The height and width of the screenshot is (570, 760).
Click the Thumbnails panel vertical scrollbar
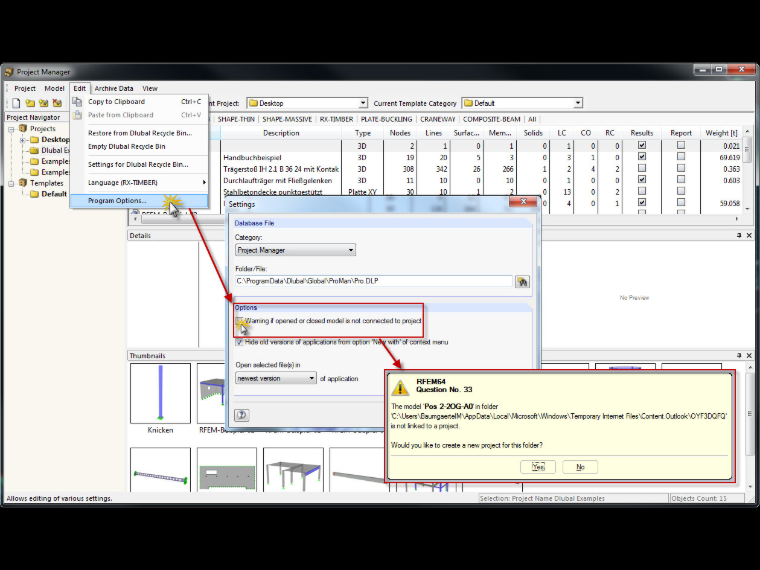click(x=749, y=427)
